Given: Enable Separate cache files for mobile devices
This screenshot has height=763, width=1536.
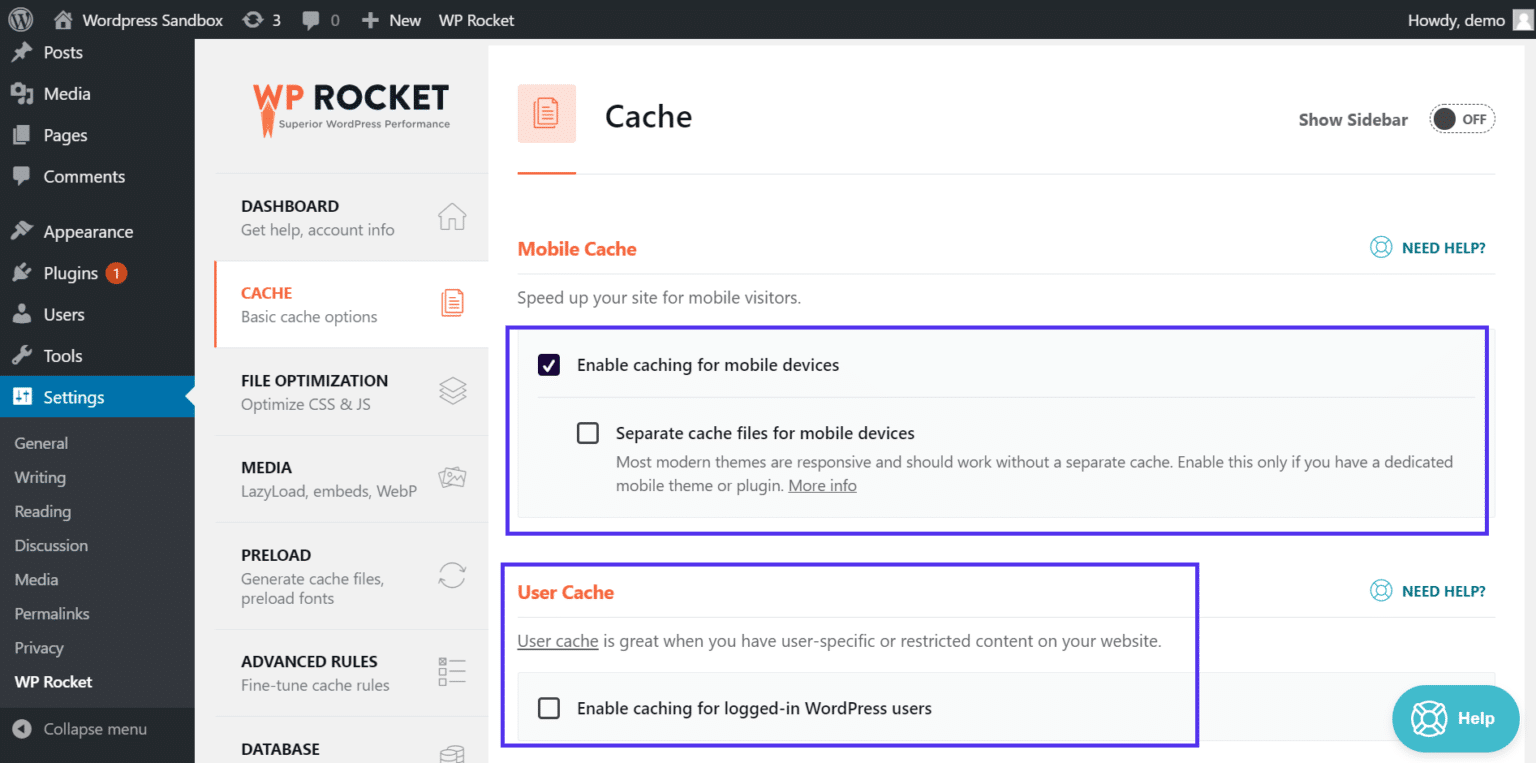Looking at the screenshot, I should point(587,432).
